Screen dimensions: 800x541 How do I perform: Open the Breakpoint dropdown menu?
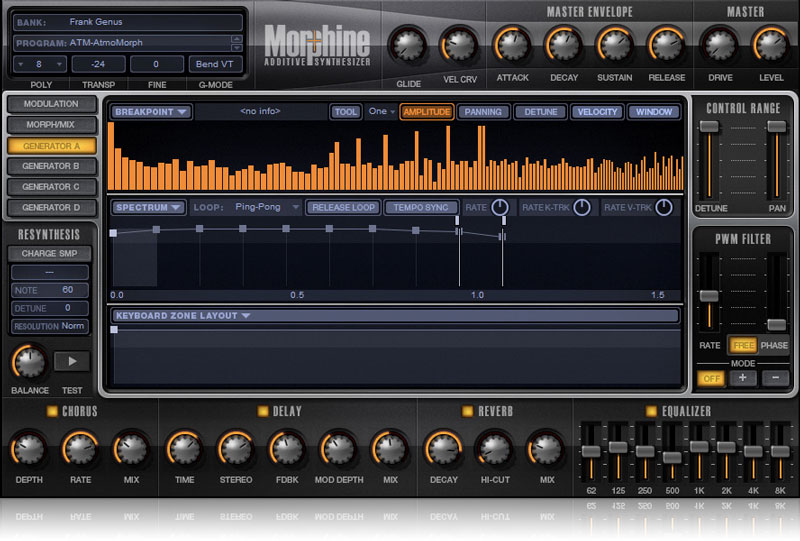151,112
